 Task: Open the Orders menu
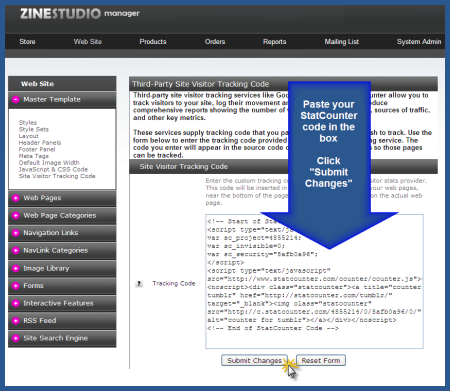coord(215,42)
